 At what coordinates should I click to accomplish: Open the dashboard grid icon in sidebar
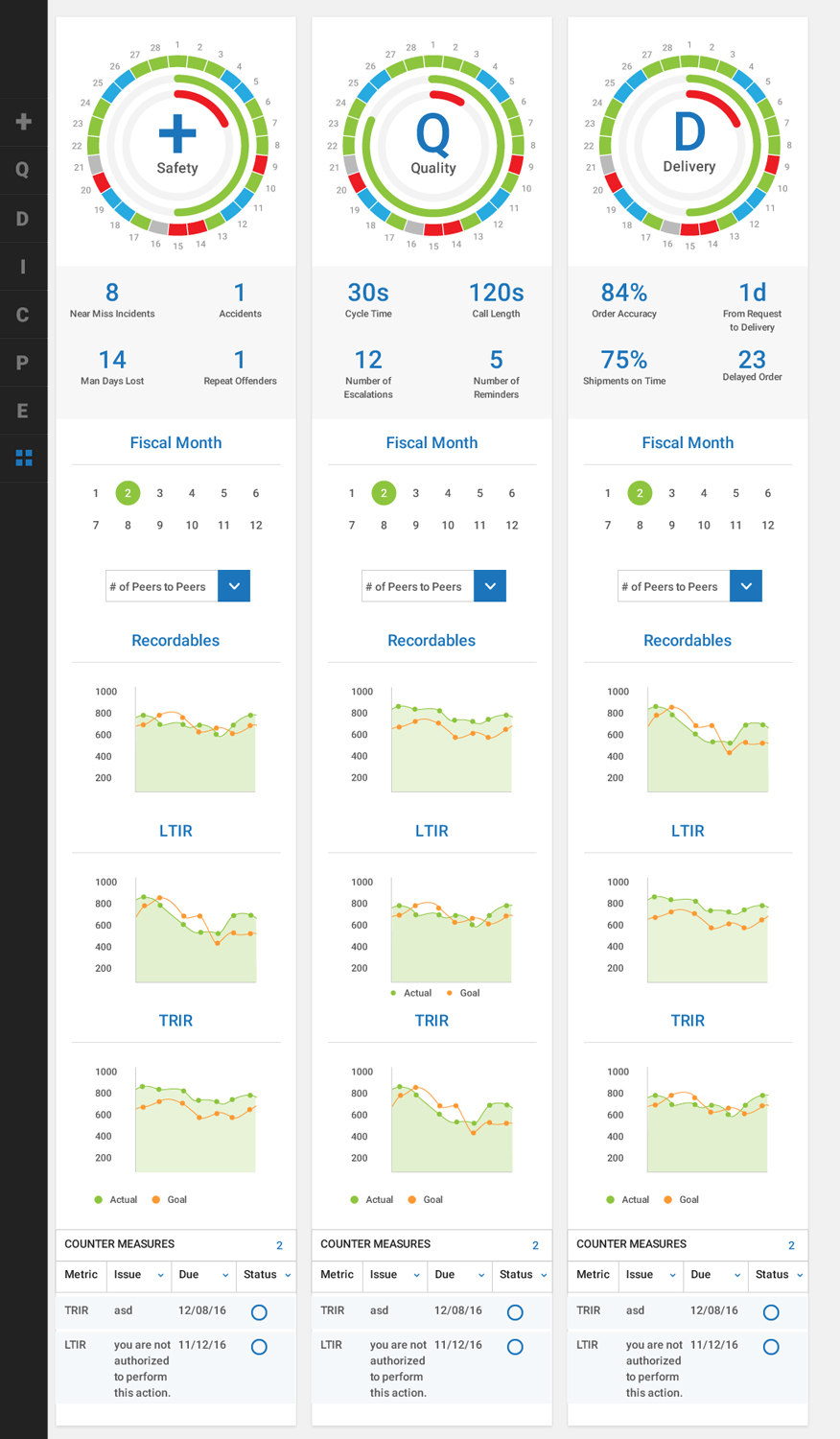click(x=24, y=459)
